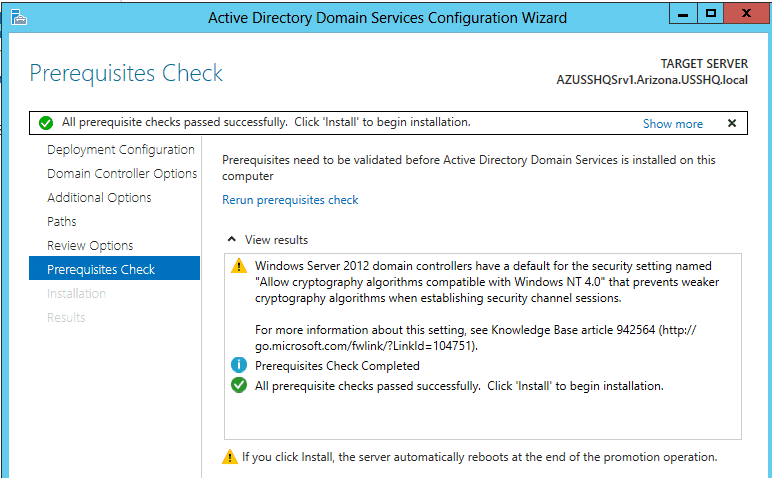Click Rerun prerequisites check link
The height and width of the screenshot is (478, 772).
point(290,200)
